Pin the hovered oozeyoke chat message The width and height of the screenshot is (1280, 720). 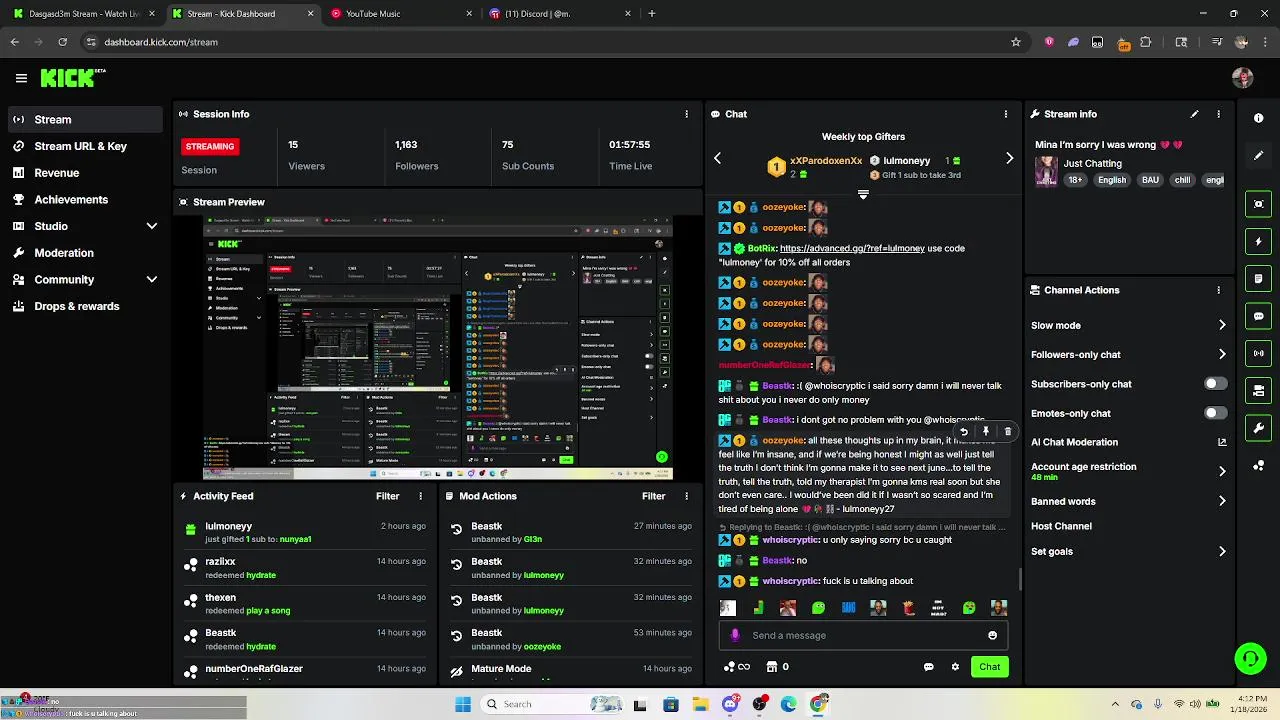point(985,432)
